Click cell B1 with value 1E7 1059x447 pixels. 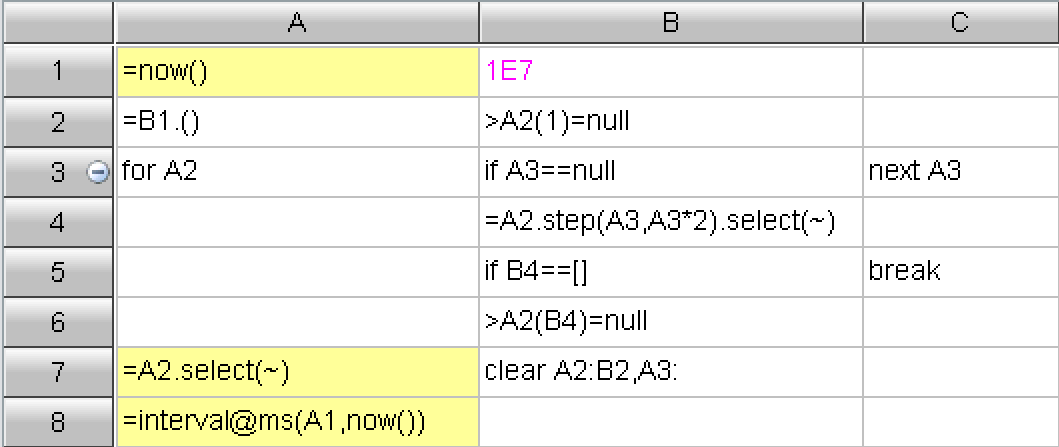click(x=671, y=72)
